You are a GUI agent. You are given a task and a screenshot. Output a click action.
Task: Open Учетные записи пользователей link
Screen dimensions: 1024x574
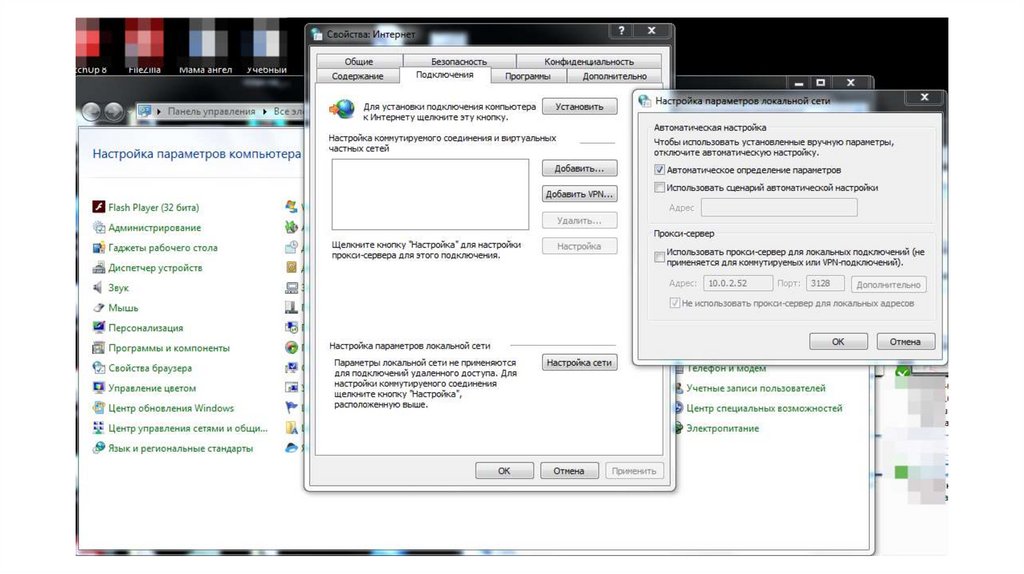coord(756,388)
